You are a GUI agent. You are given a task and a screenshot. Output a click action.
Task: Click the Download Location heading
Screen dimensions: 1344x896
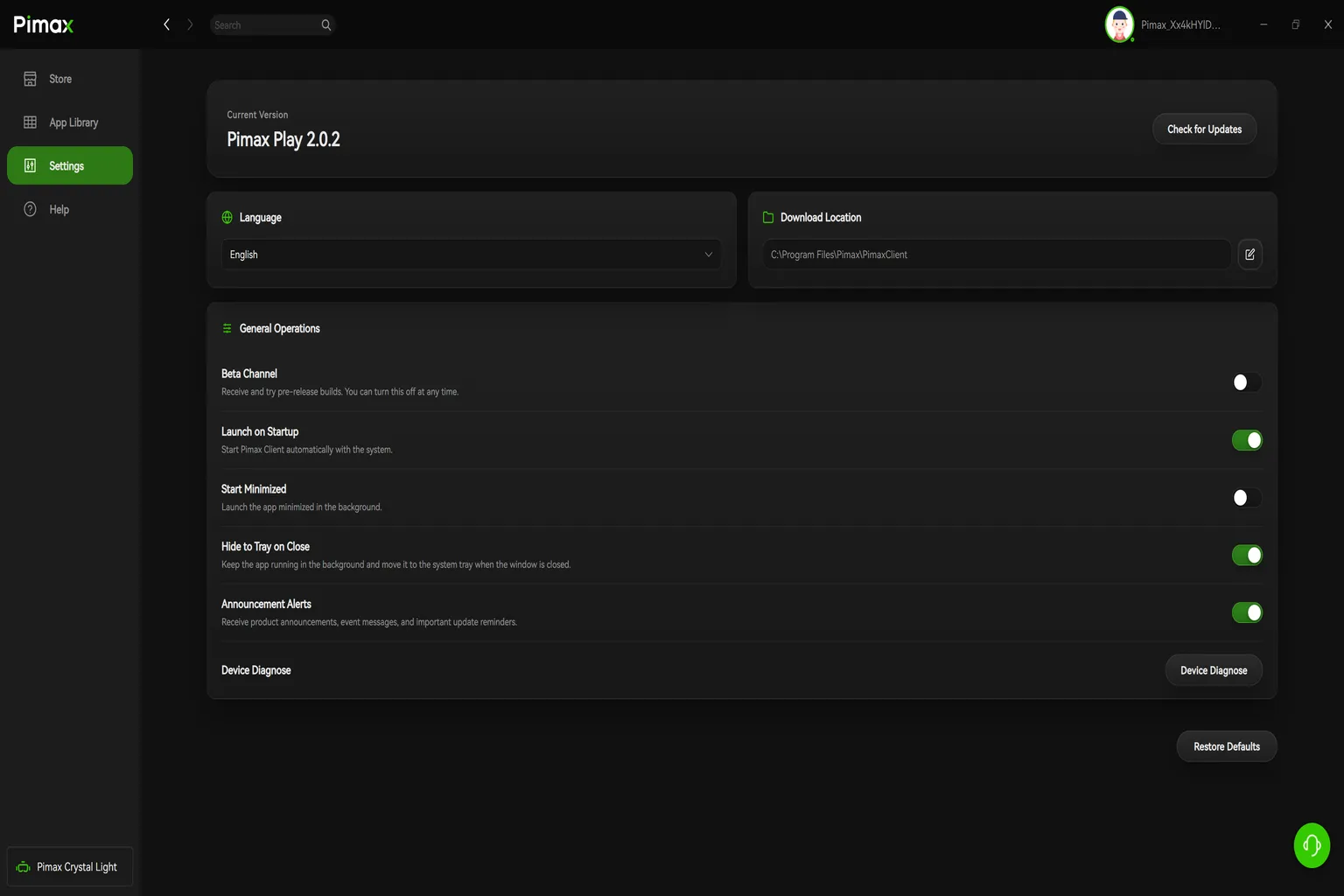coord(821,217)
